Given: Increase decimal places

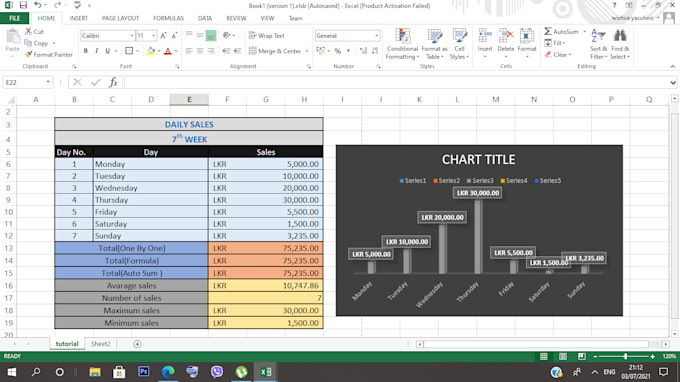Looking at the screenshot, I should 363,51.
